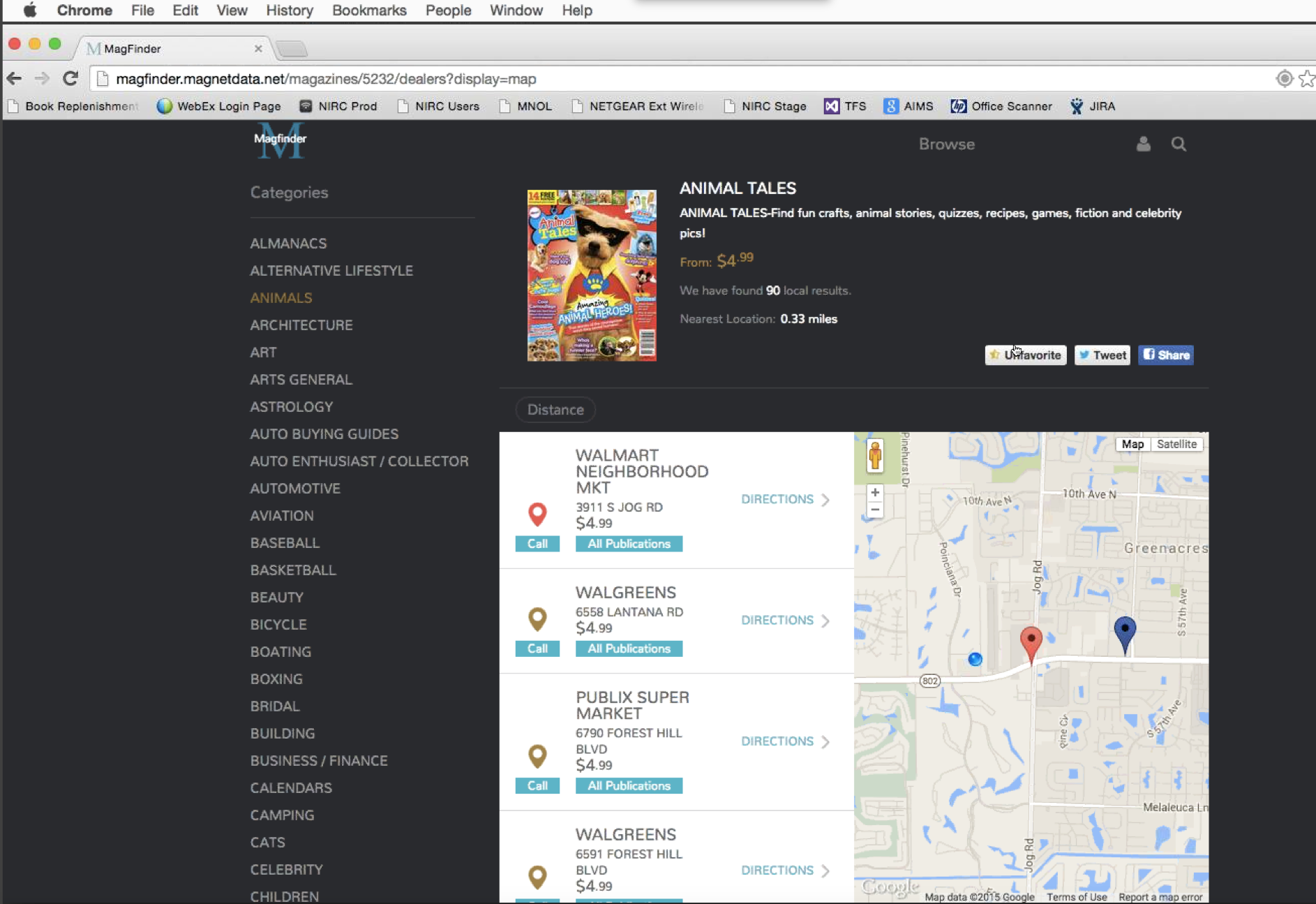
Task: Toggle the Unfavorite star button
Action: coord(1025,355)
